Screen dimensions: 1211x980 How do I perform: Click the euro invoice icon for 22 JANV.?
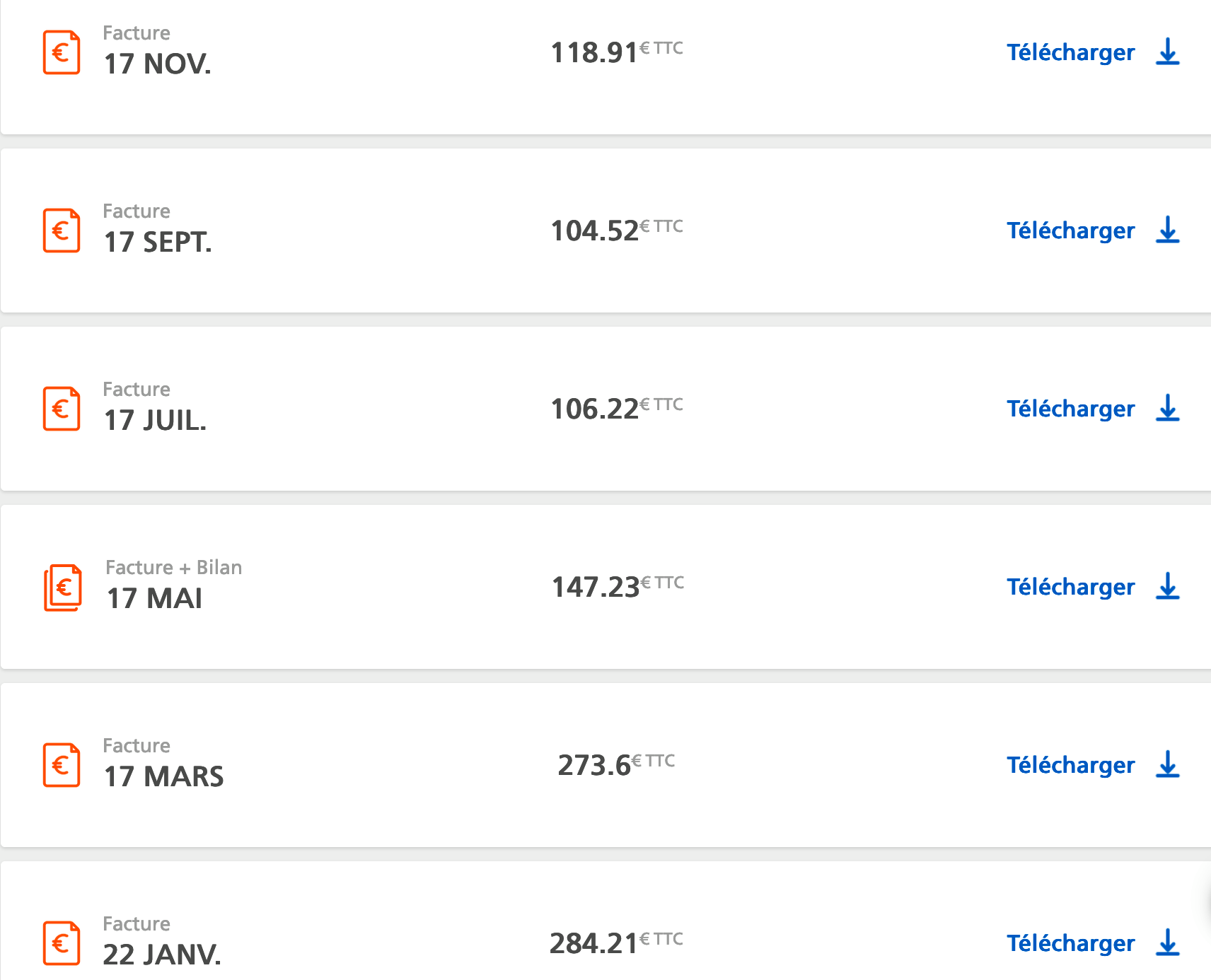(x=62, y=943)
